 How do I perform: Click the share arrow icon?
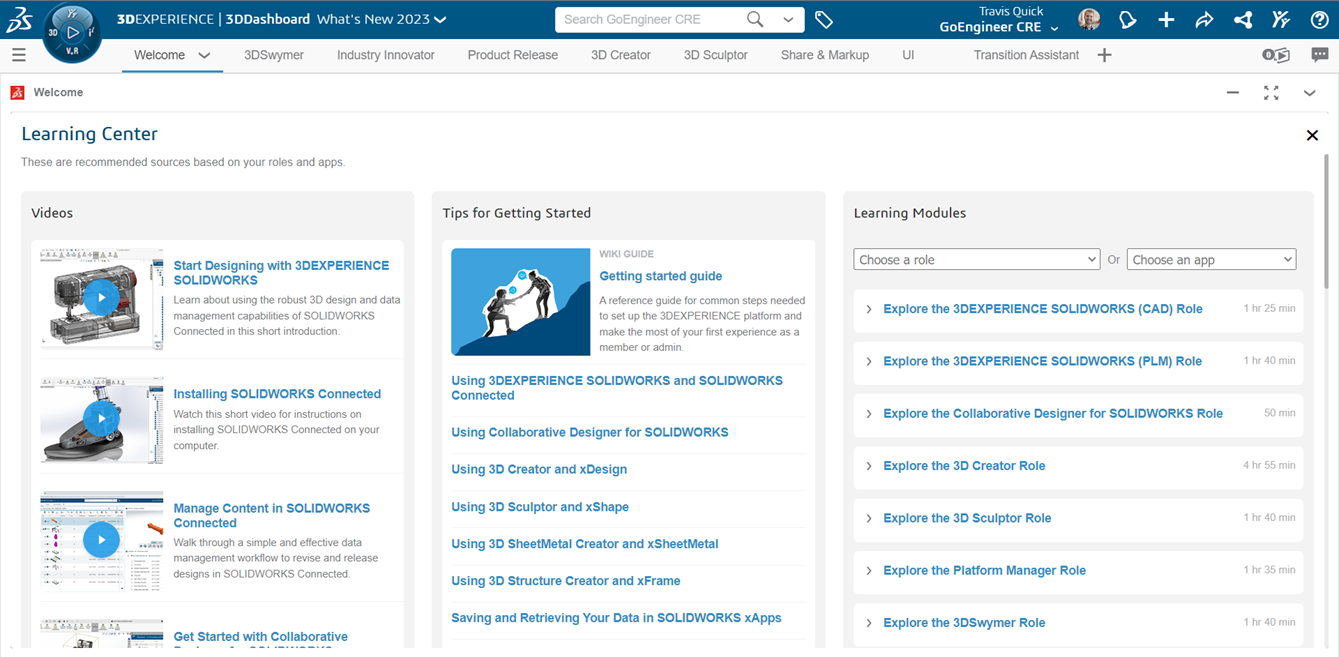[x=1203, y=19]
